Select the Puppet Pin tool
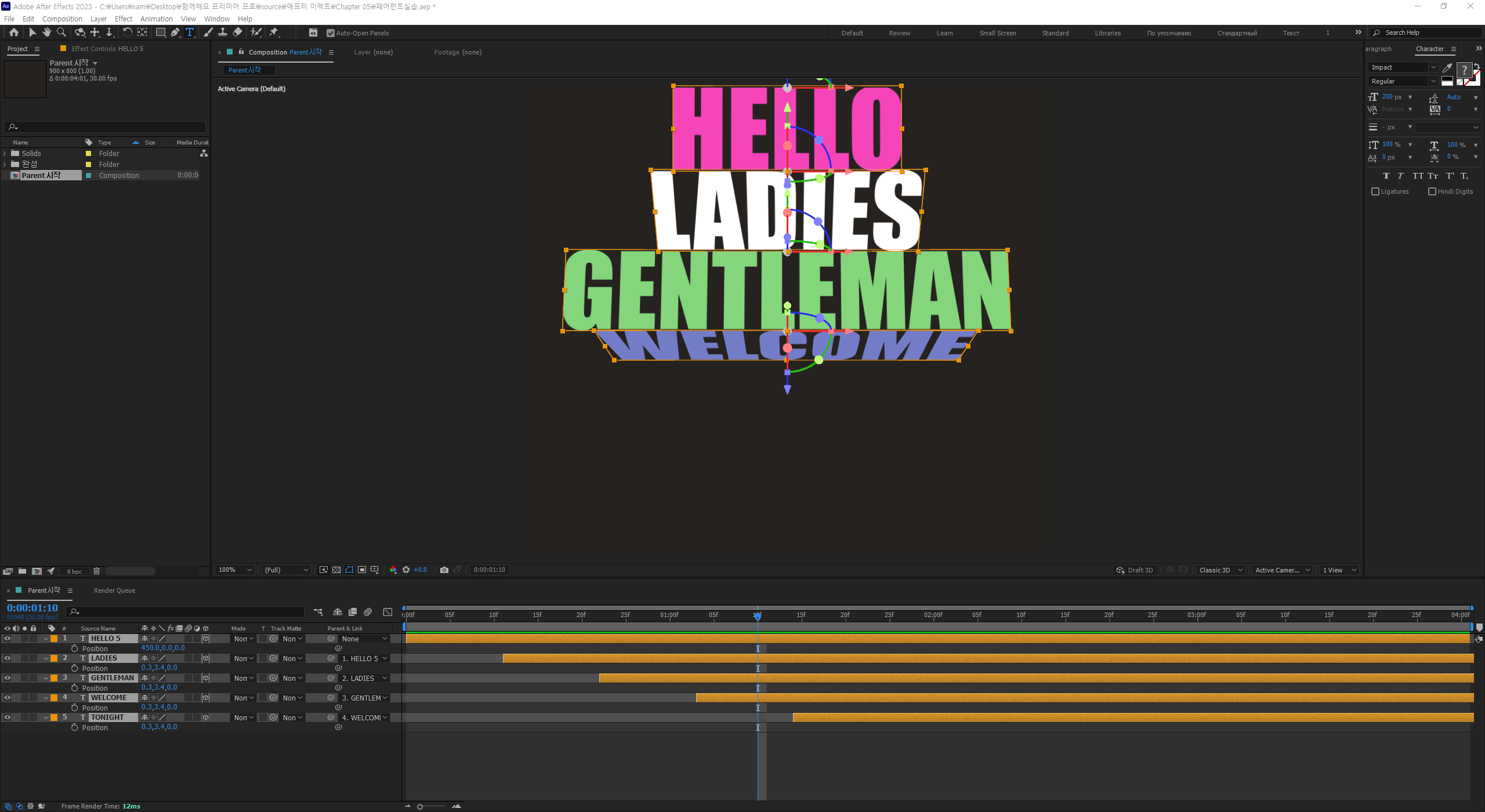The width and height of the screenshot is (1485, 812). click(274, 32)
